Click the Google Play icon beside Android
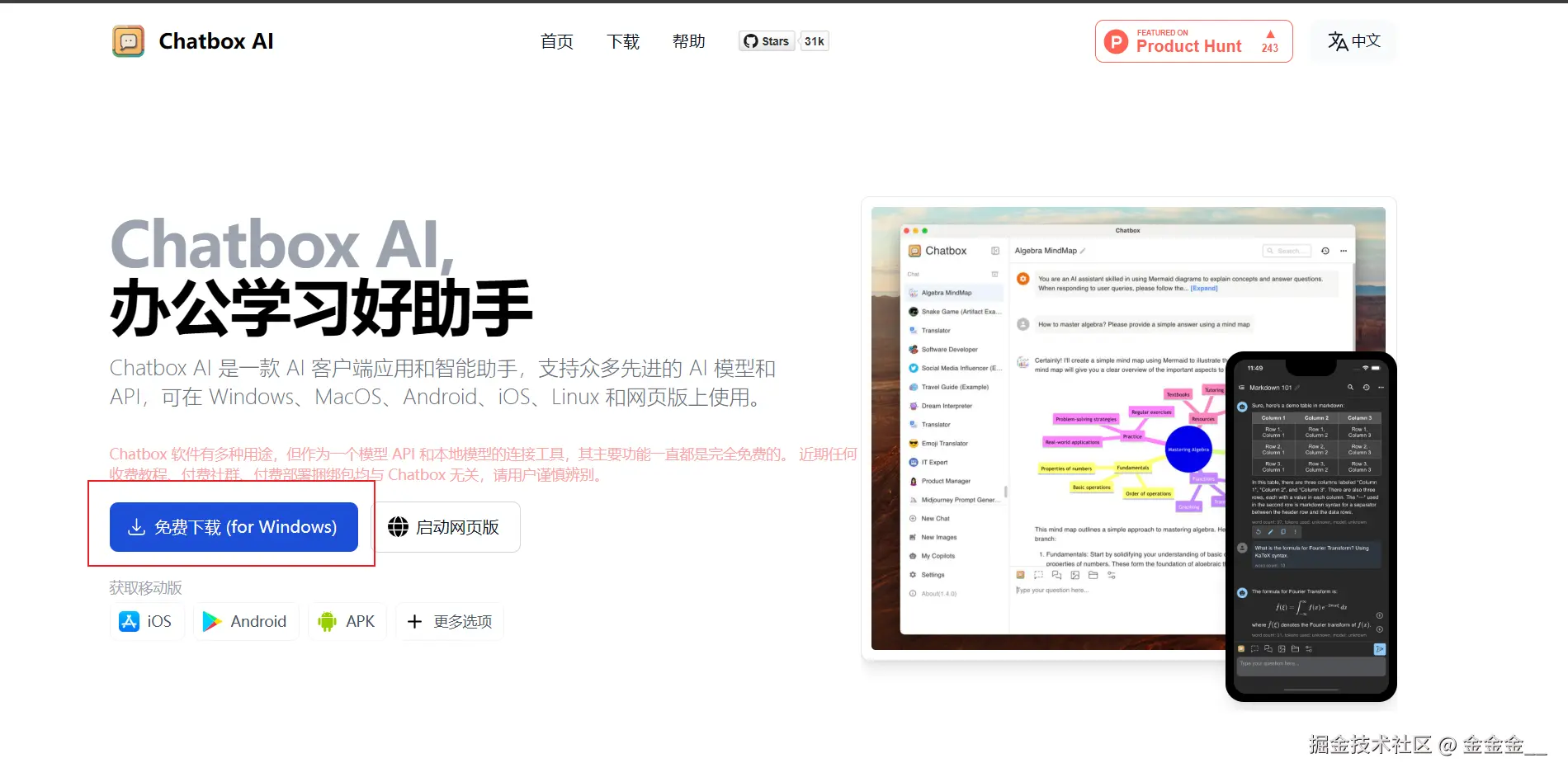 212,621
